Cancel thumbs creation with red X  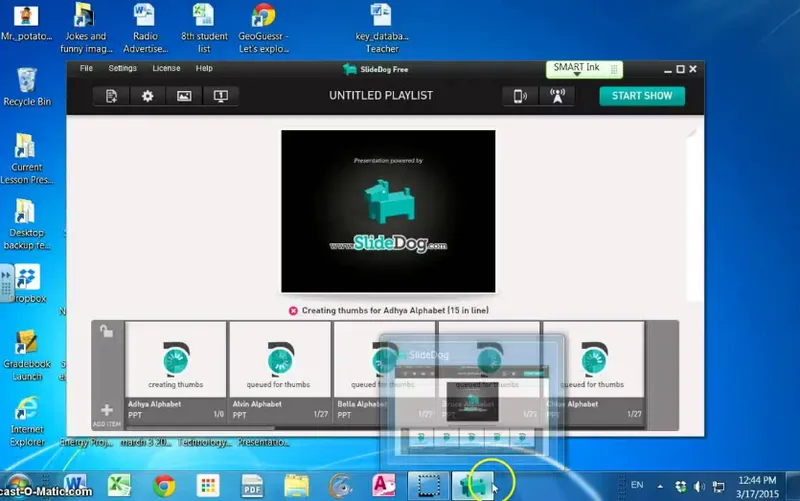coord(293,311)
